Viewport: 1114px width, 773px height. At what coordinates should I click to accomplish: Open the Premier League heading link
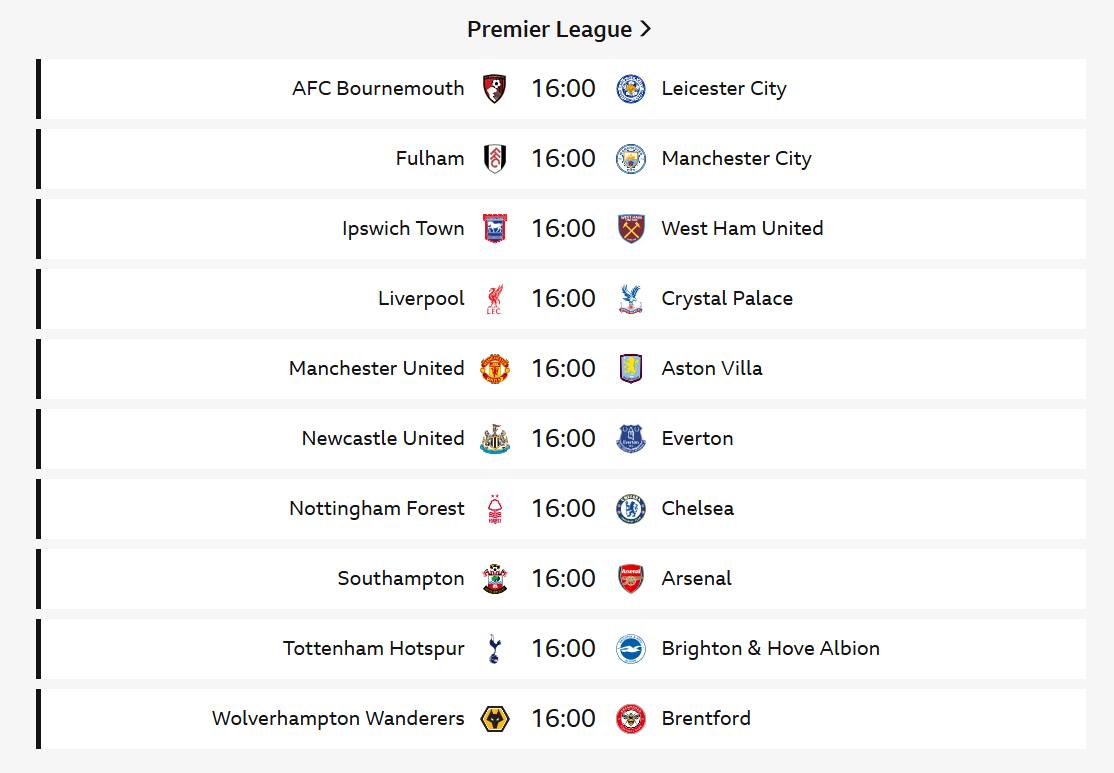549,29
